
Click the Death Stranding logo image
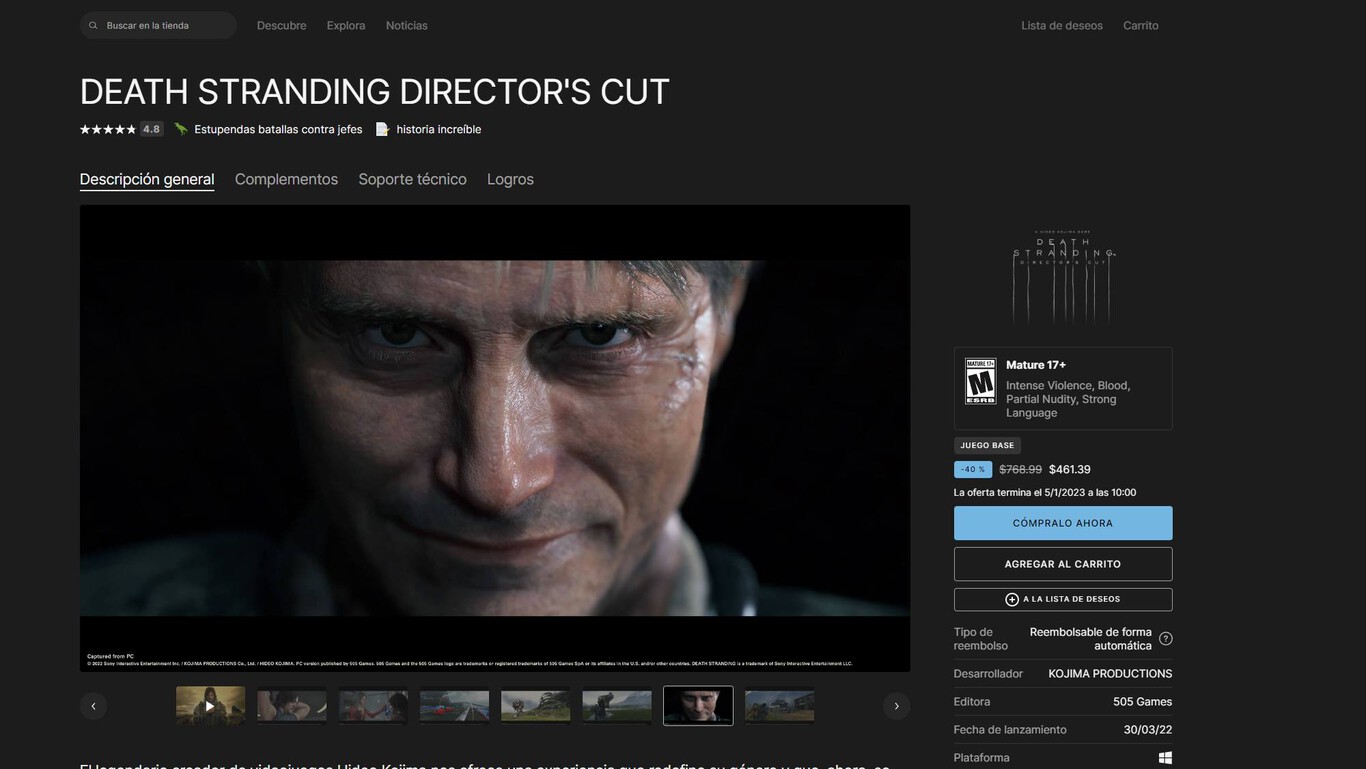(x=1063, y=275)
